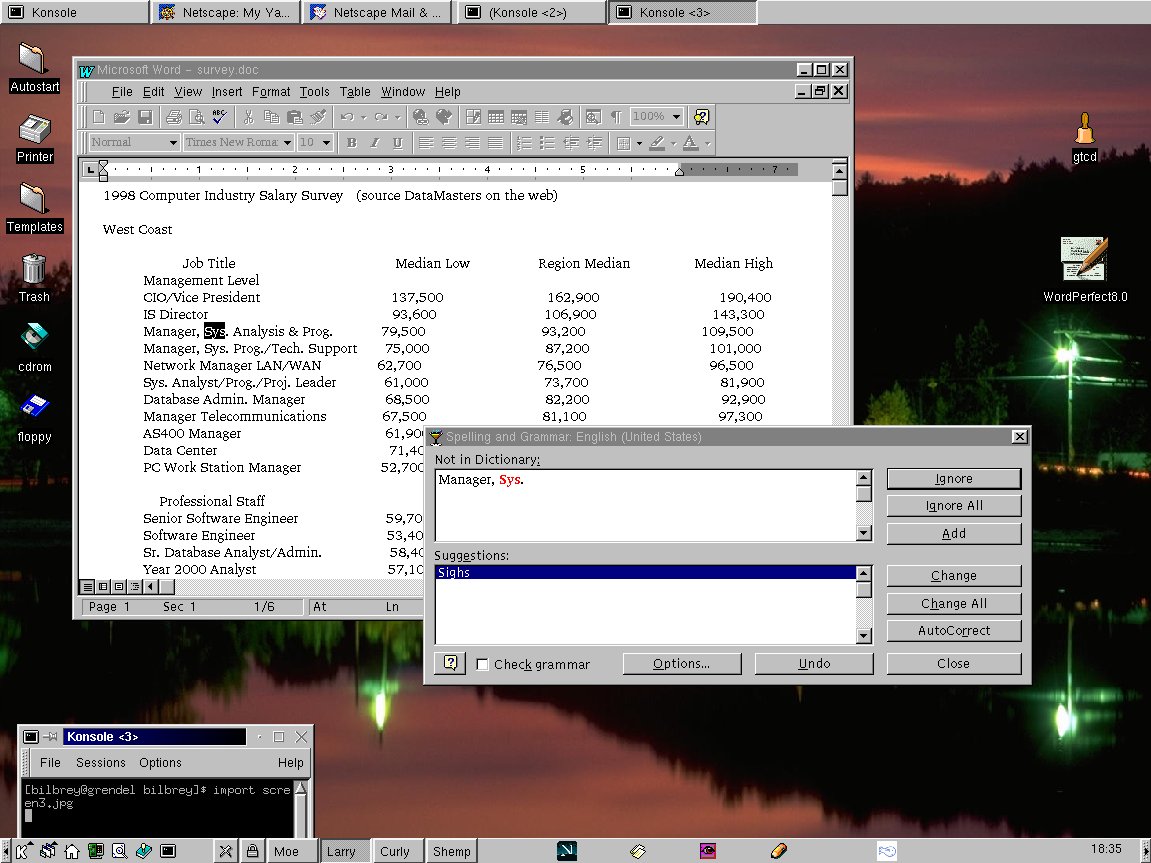Toggle Bold formatting button

[351, 143]
